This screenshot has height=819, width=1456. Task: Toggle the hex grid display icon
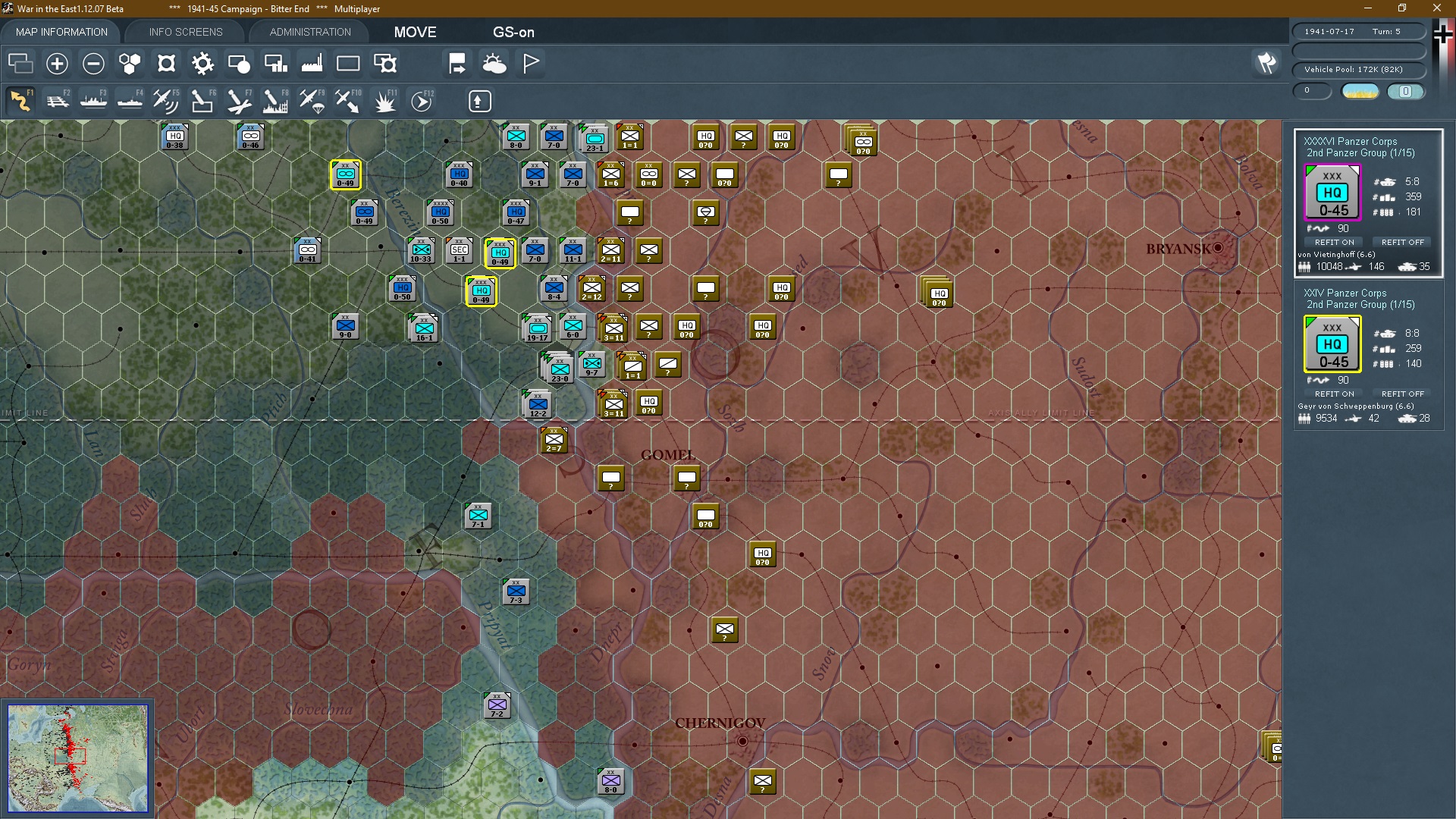click(x=130, y=64)
